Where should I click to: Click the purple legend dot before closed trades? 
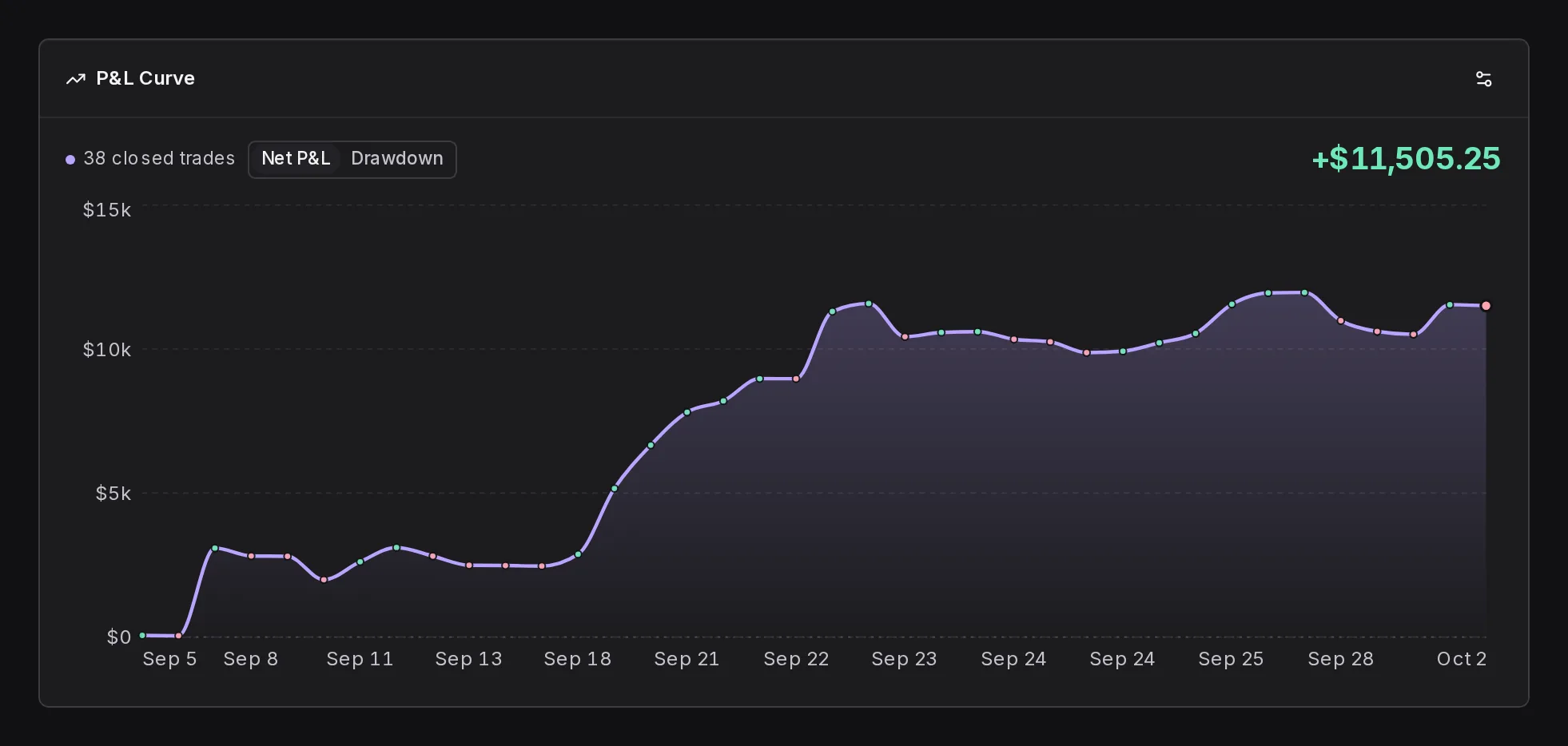point(70,160)
